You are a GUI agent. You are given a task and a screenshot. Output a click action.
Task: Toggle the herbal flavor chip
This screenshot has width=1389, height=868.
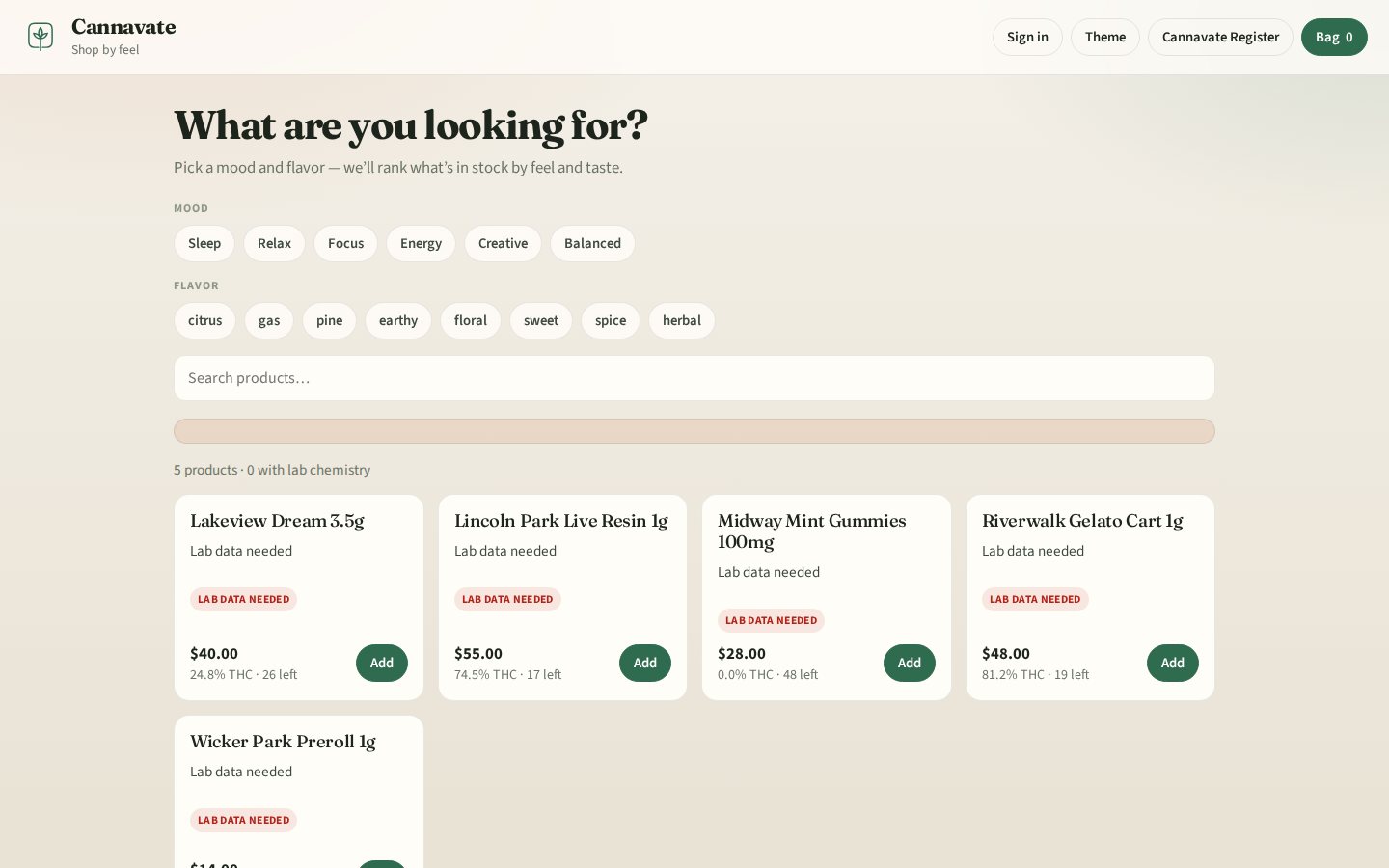click(x=682, y=320)
